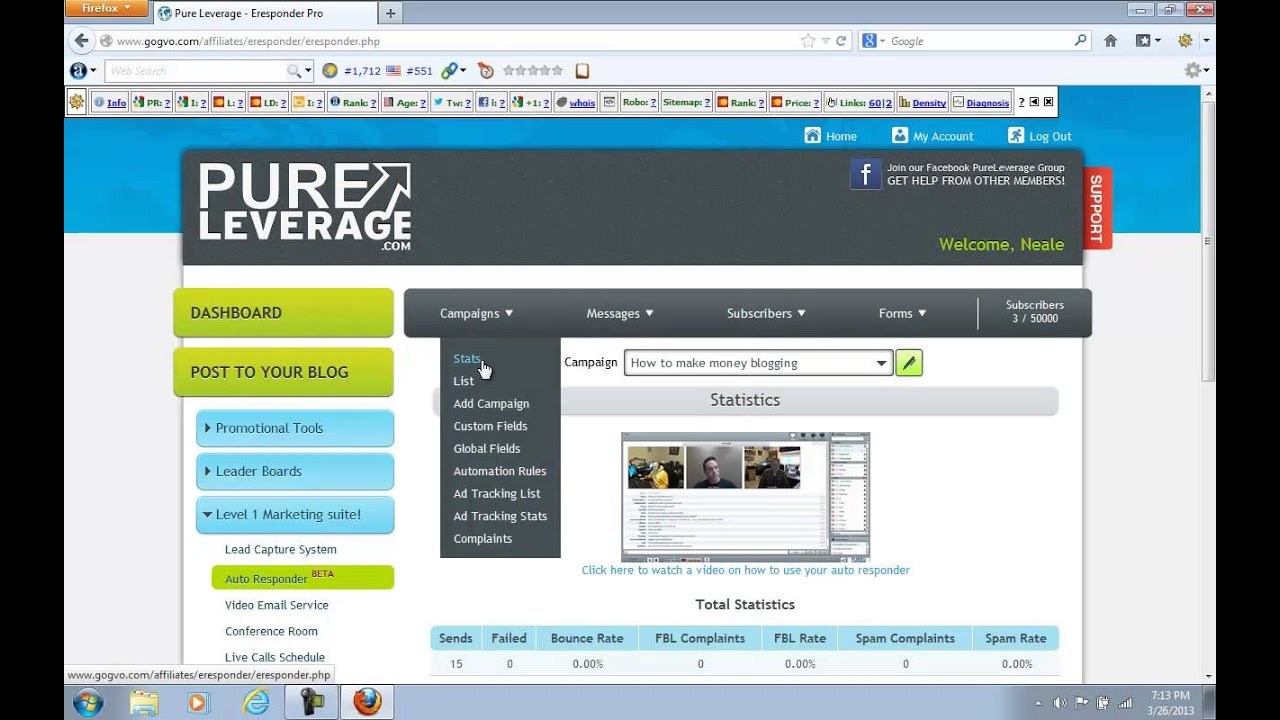Image resolution: width=1280 pixels, height=720 pixels.
Task: Open a new tab with the plus button
Action: 390,13
